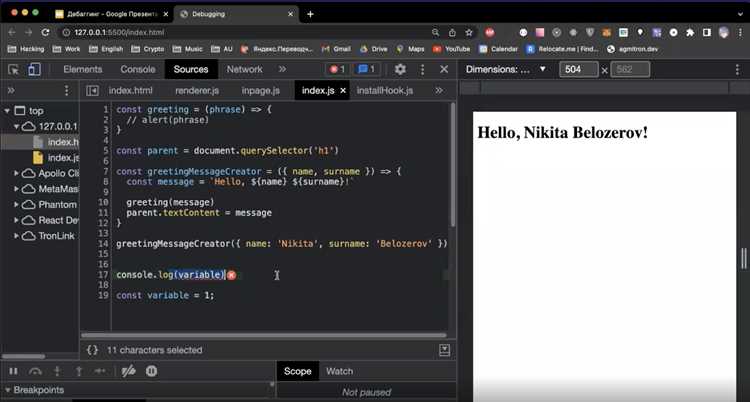Open the YouTube bookmark
Screen dimensions: 750x402
click(452, 49)
